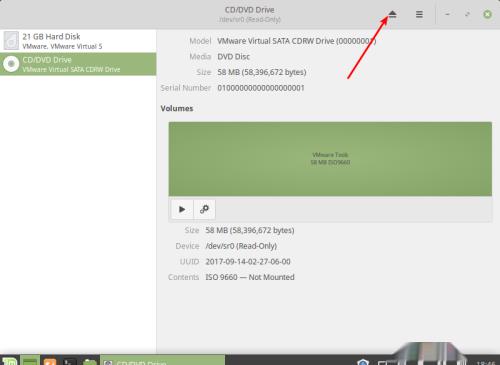Screen dimensions: 500x365
Task: Select CD/DVD Drive in the device list
Action: 78,64
